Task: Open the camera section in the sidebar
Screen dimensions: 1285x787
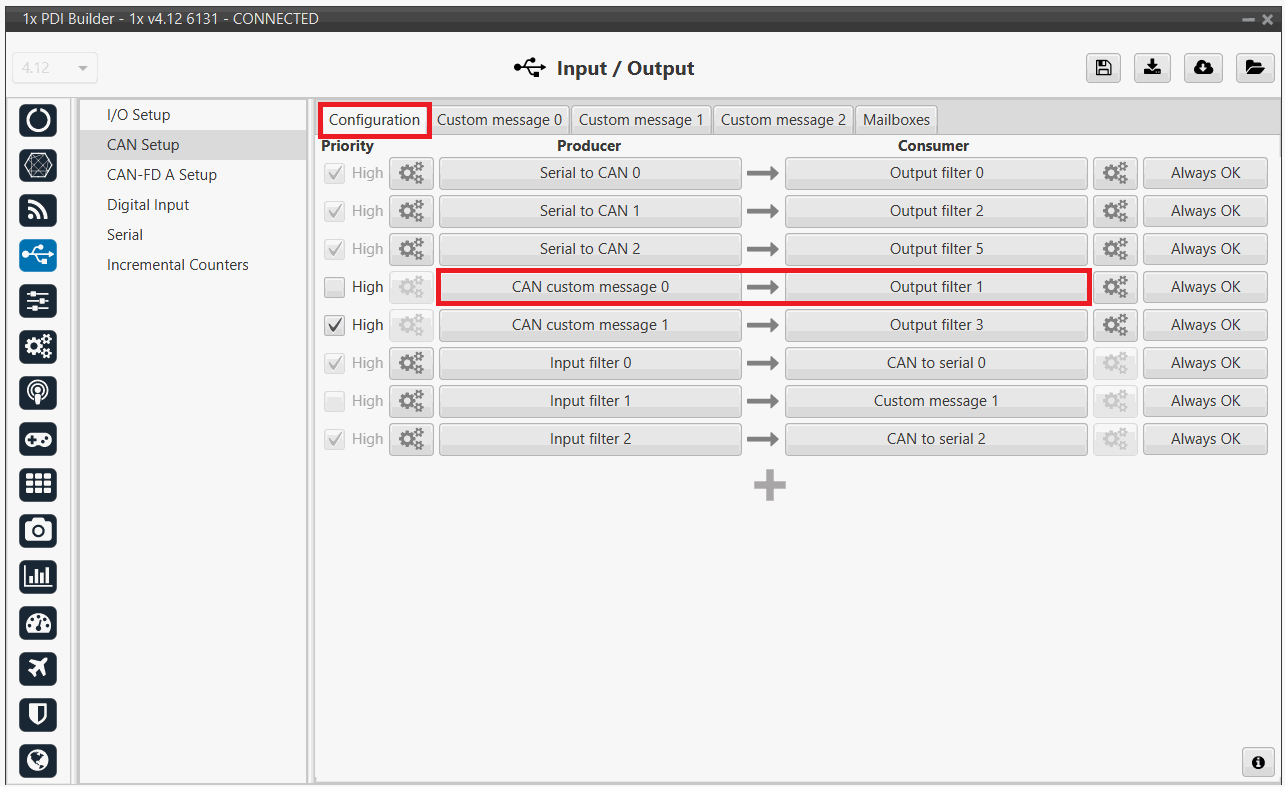Action: coord(38,531)
